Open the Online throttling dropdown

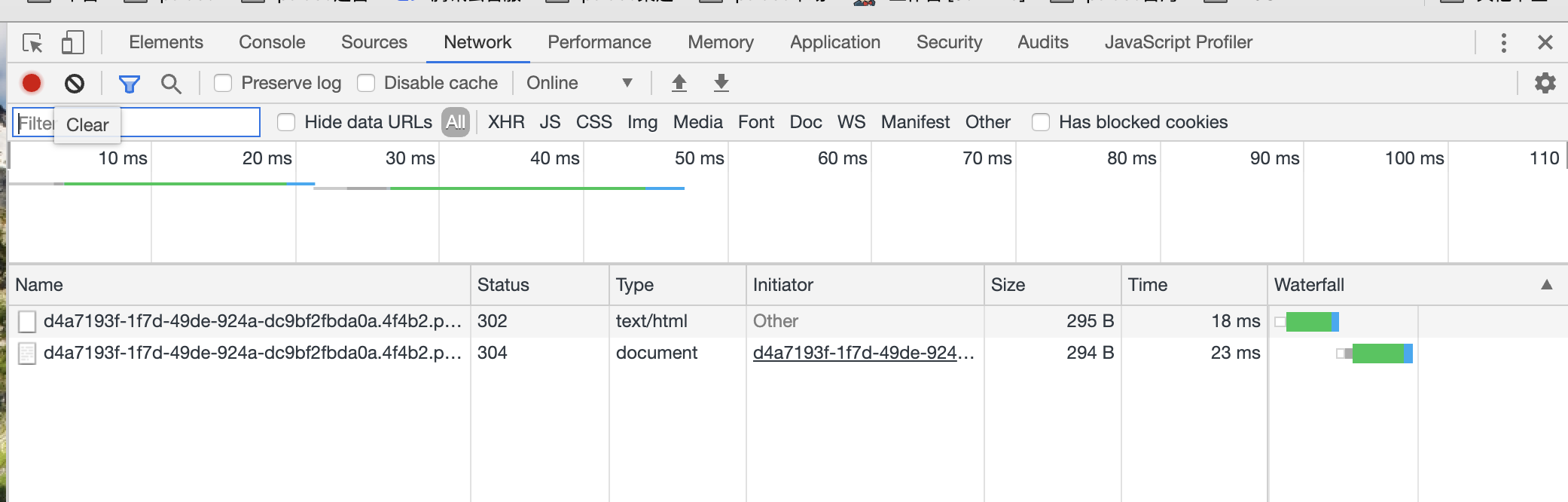tap(578, 83)
